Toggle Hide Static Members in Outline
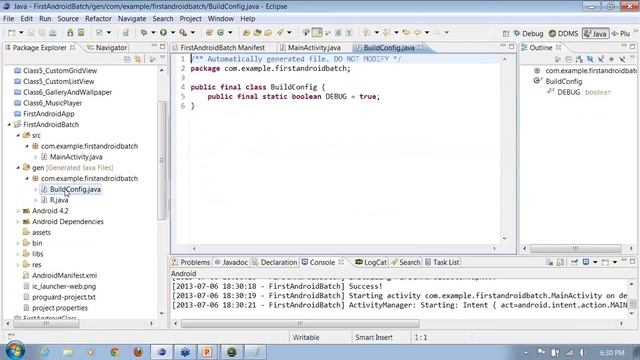This screenshot has height=360, width=640. pyautogui.click(x=601, y=60)
